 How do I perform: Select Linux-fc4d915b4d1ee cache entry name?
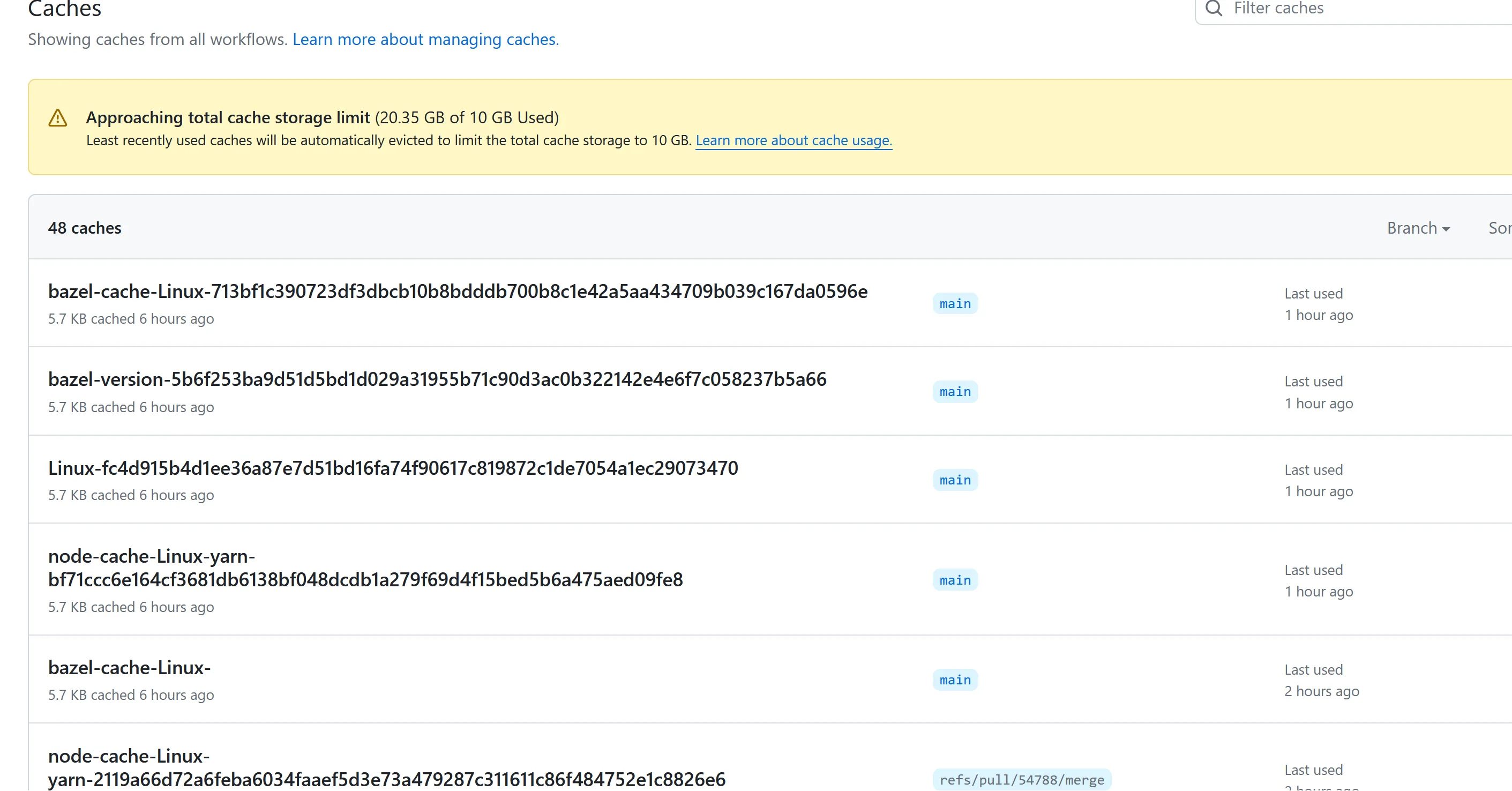pos(393,468)
